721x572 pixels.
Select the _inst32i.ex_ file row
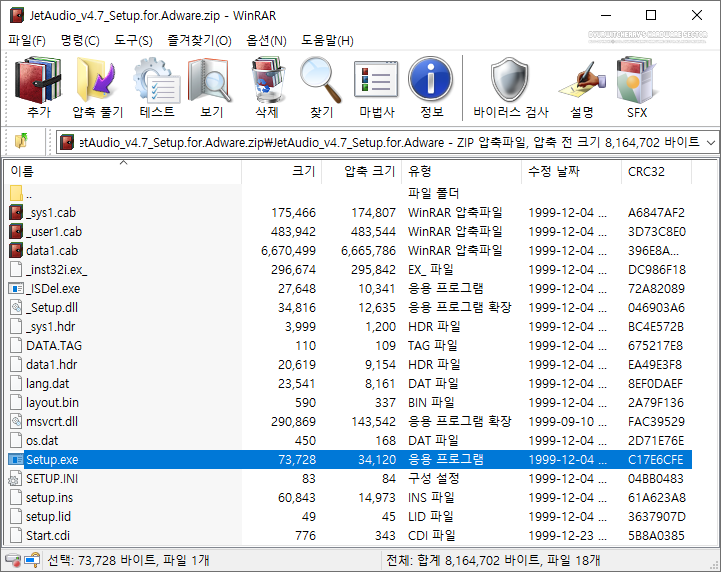click(348, 269)
